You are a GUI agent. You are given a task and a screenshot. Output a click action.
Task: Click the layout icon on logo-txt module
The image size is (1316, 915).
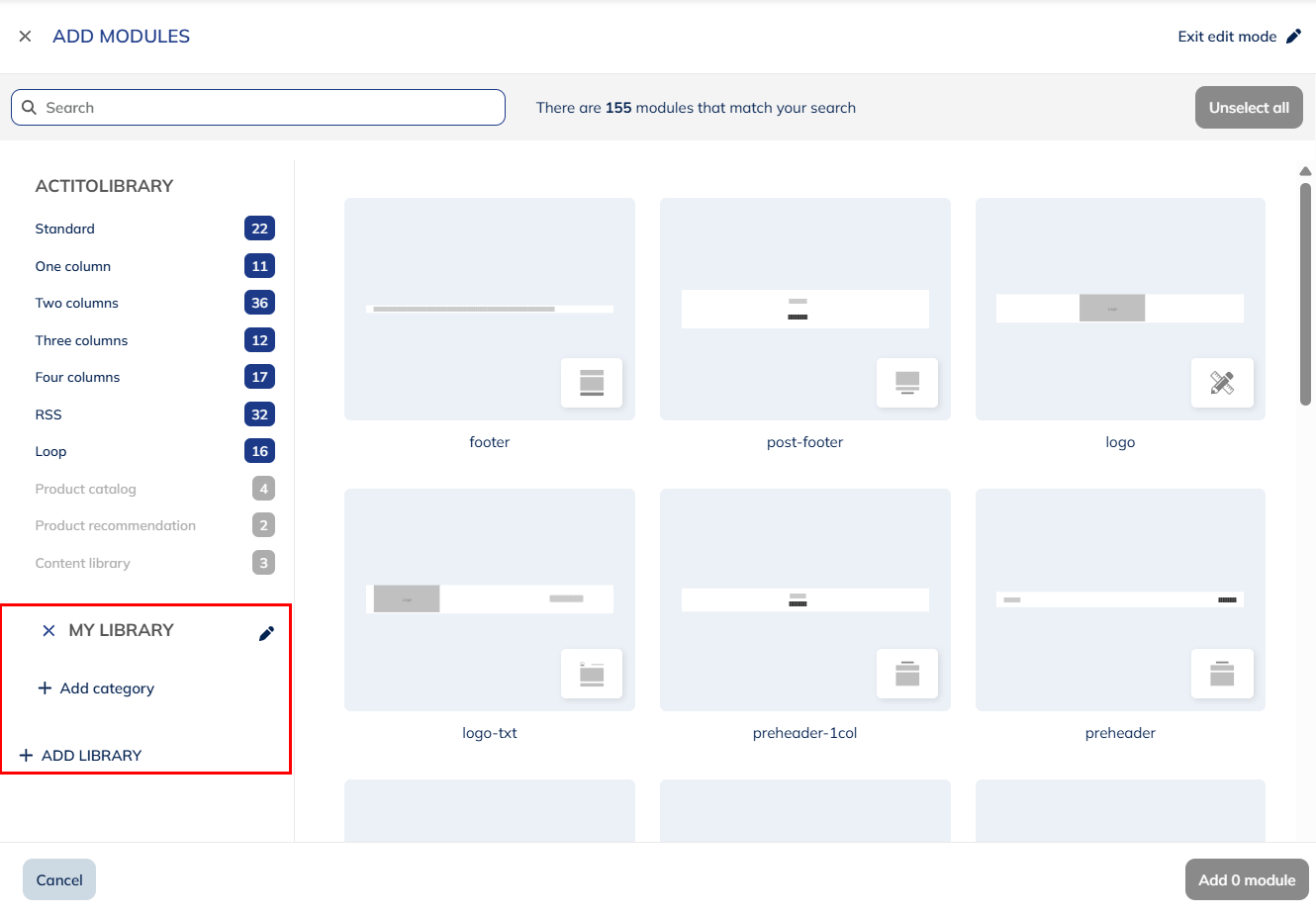tap(592, 674)
